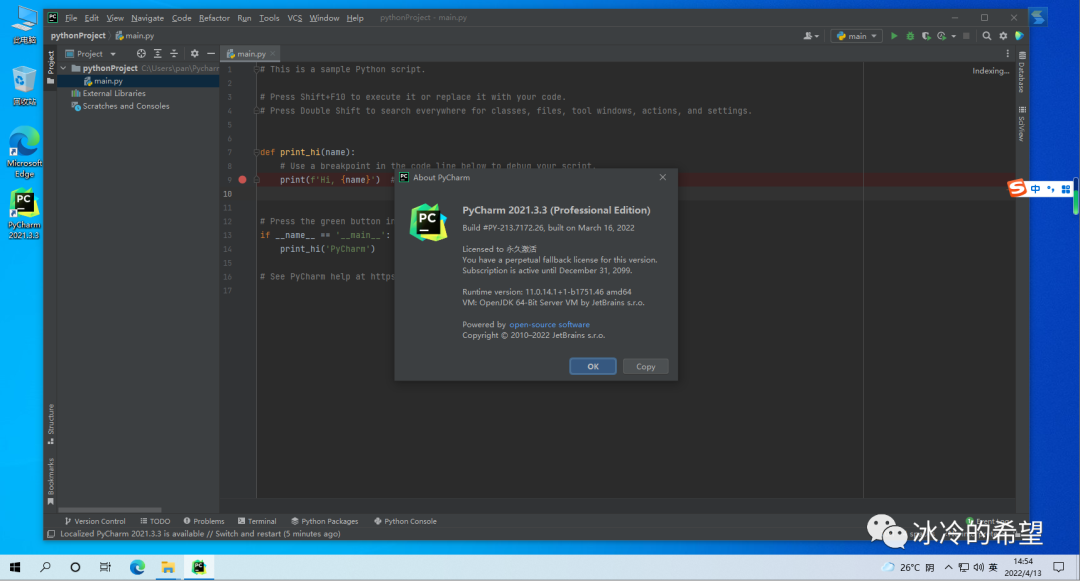Open IDE settings gear in top toolbar
The height and width of the screenshot is (581, 1080).
1003,36
